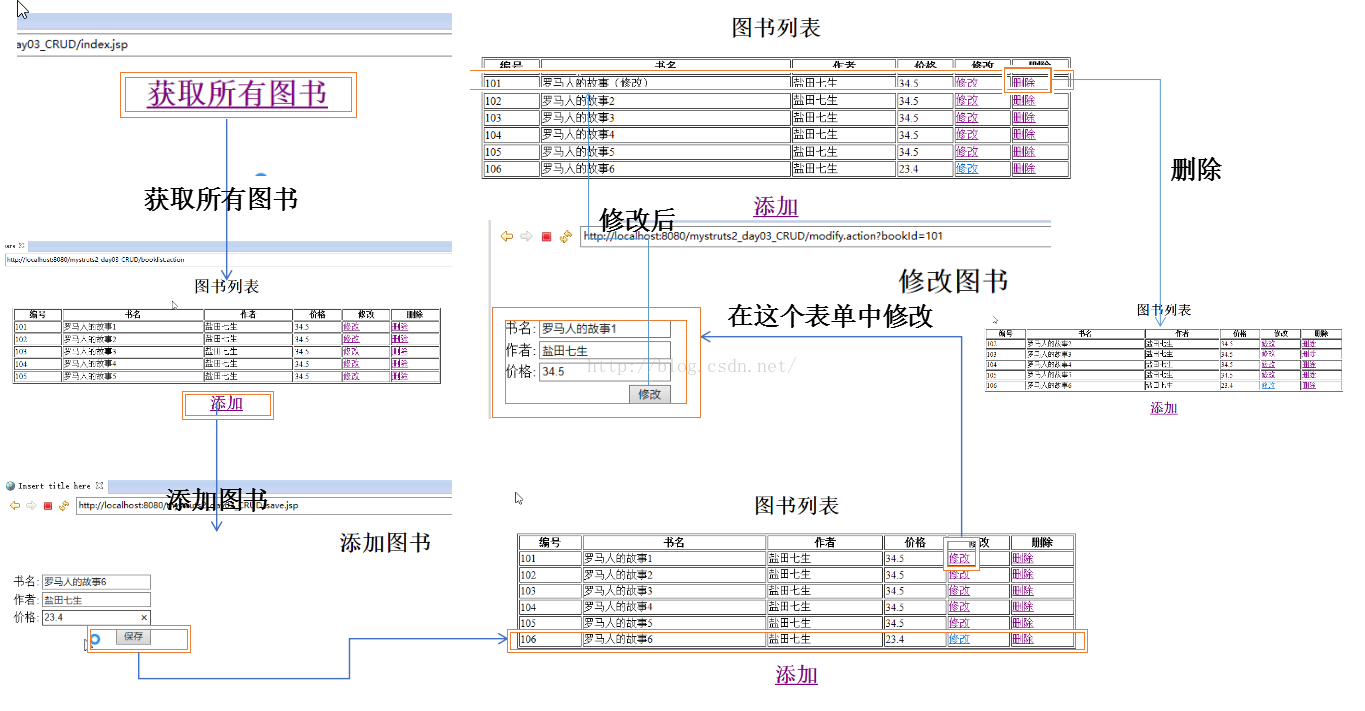
Task: Go forward in the modify.action browser toolbar
Action: click(x=526, y=236)
